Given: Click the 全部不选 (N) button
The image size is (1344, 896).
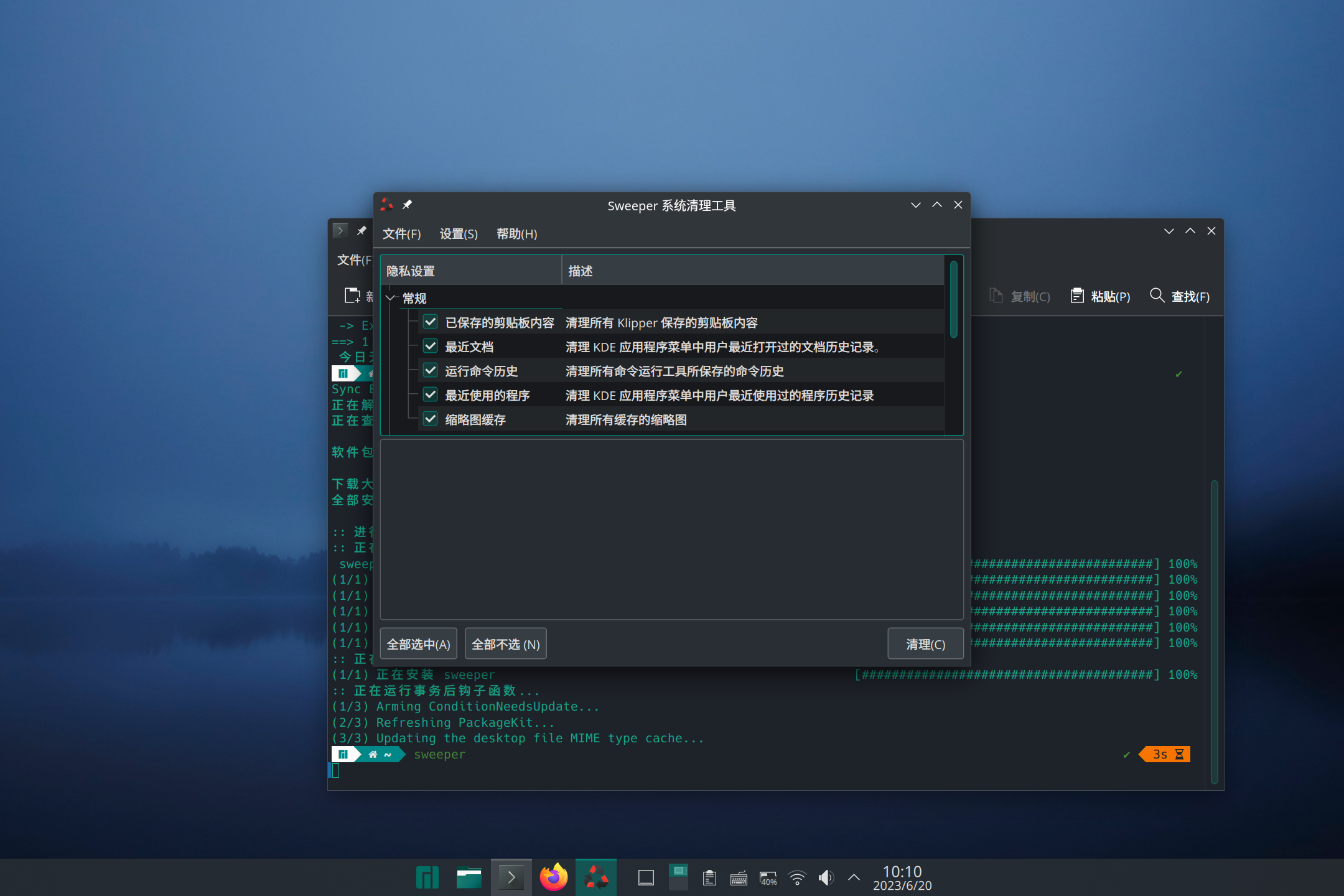Looking at the screenshot, I should (x=505, y=644).
